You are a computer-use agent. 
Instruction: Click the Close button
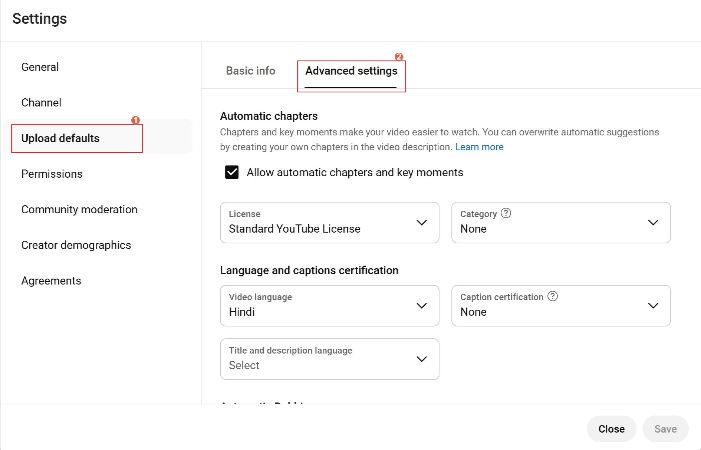[611, 429]
